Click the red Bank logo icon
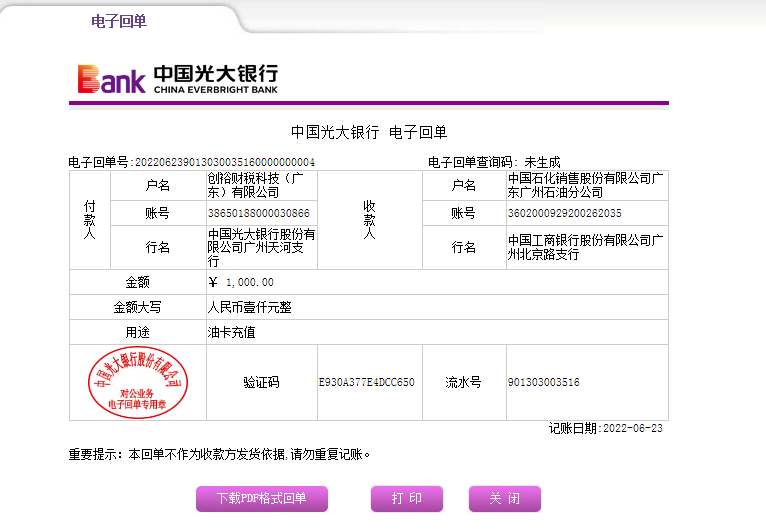Viewport: 766px width, 530px height. [x=111, y=79]
